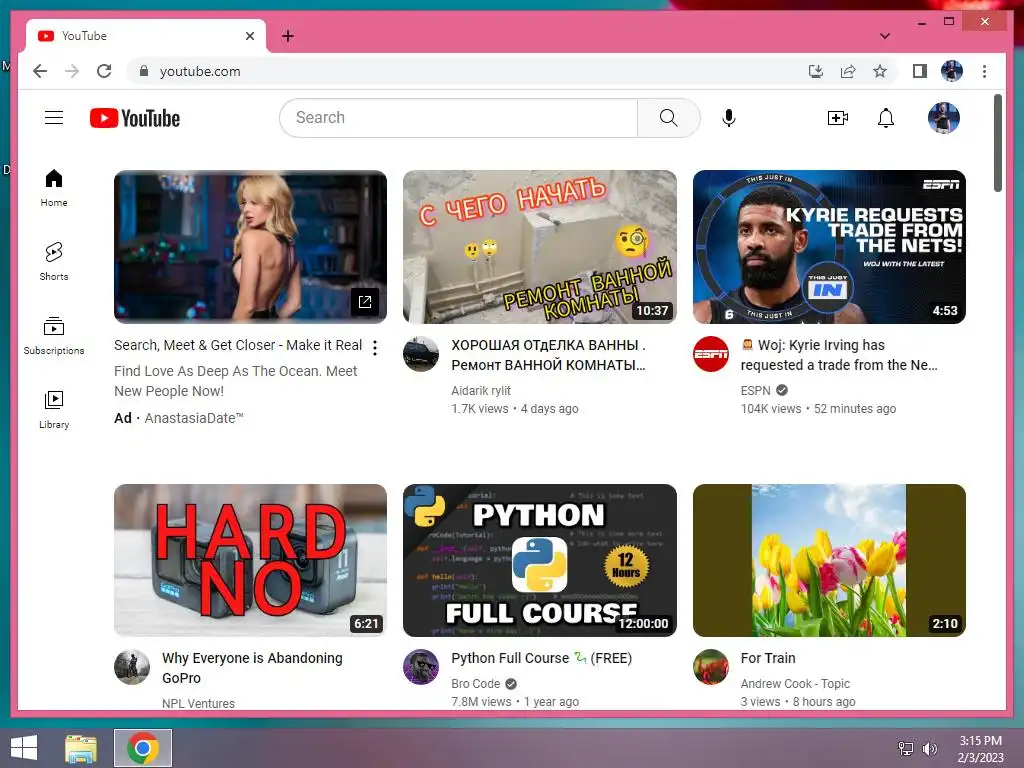Share this page icon in address bar
This screenshot has height=768, width=1024.
(x=848, y=71)
